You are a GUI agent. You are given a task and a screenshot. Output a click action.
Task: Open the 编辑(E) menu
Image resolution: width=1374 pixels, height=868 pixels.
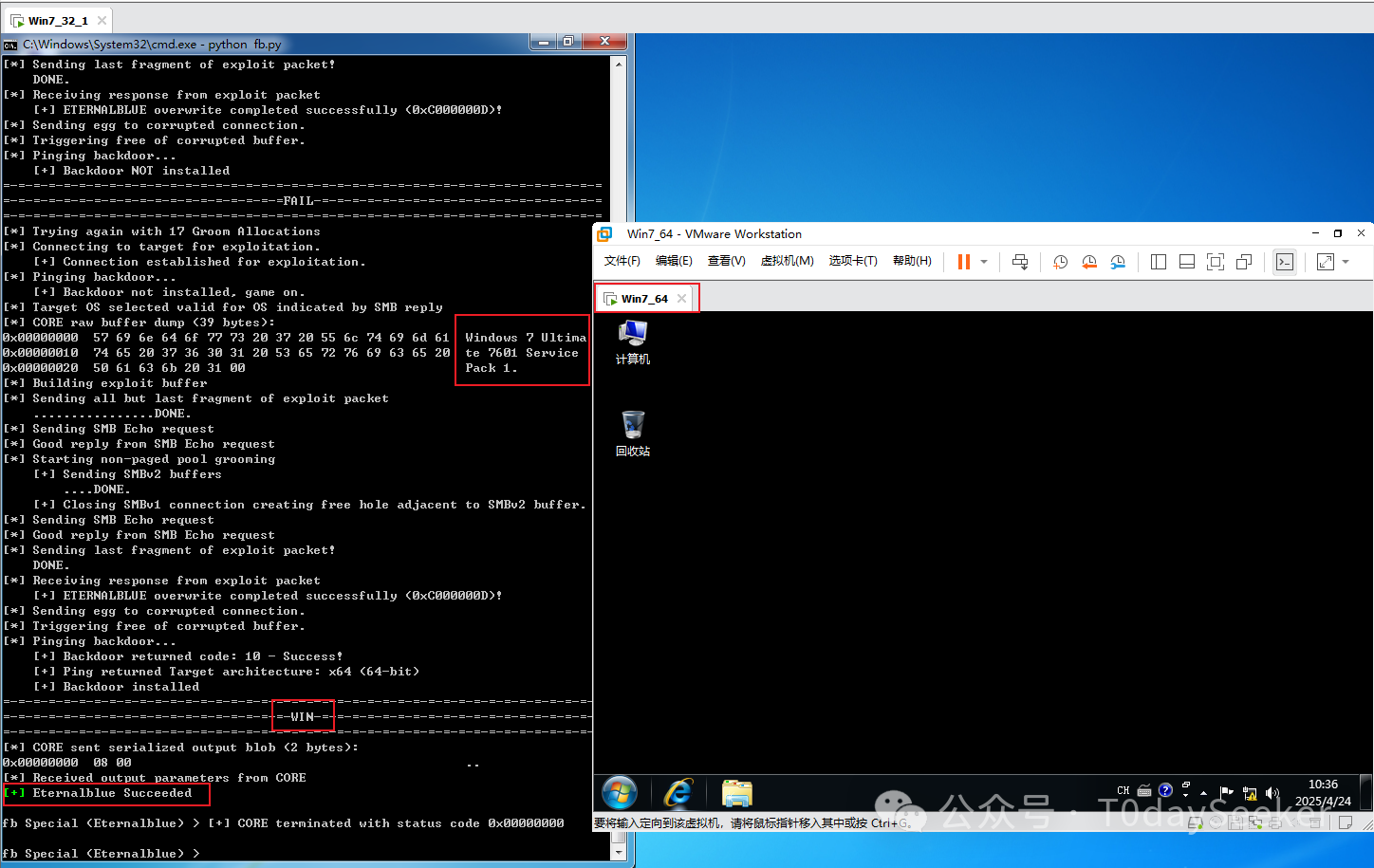674,261
